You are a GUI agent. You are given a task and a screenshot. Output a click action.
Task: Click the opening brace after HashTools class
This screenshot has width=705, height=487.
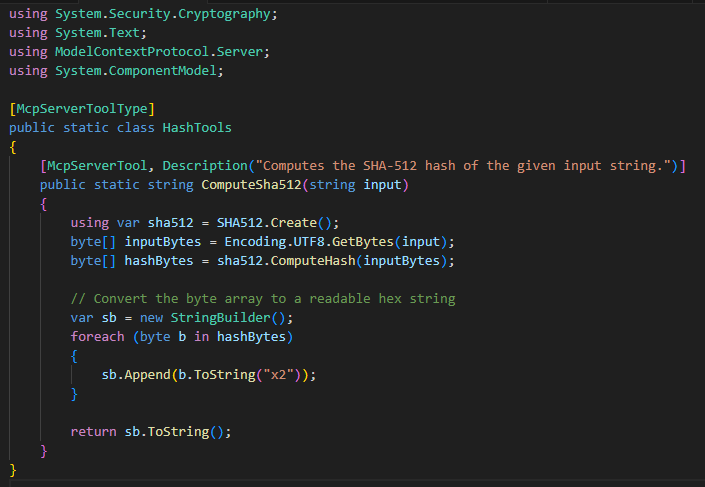pyautogui.click(x=13, y=147)
